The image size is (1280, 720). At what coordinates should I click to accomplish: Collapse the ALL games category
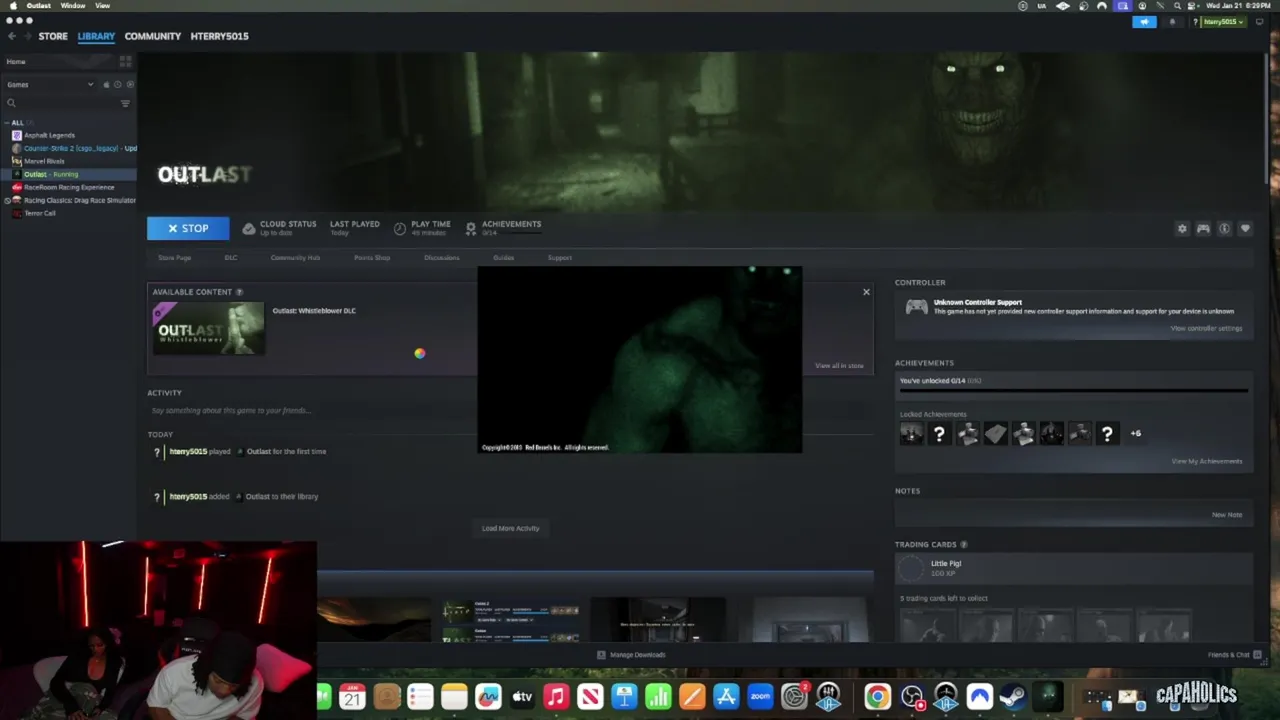coord(7,123)
